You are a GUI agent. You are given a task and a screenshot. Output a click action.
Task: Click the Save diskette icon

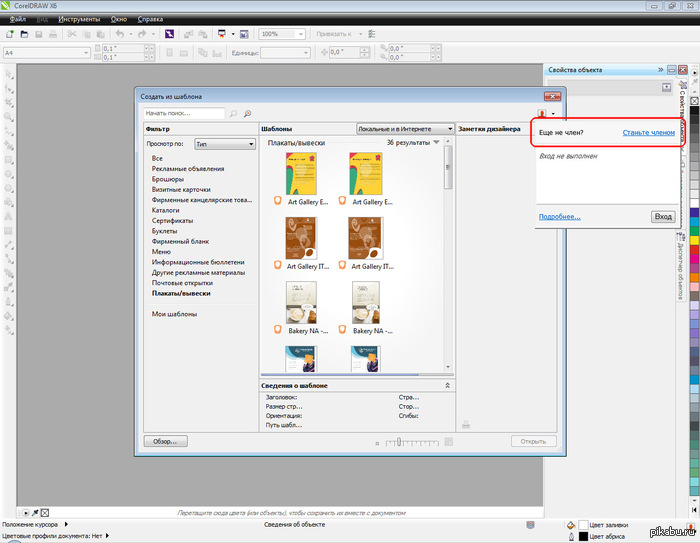(39, 34)
